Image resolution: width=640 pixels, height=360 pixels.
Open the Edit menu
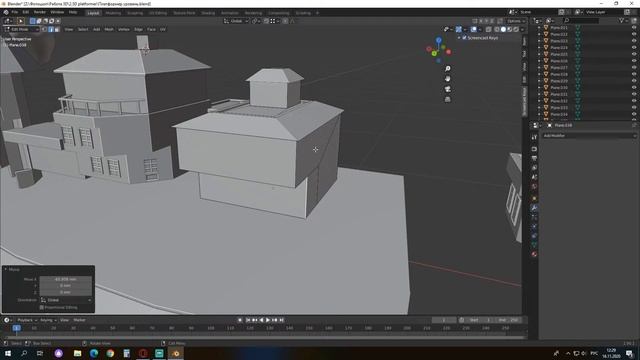26,13
